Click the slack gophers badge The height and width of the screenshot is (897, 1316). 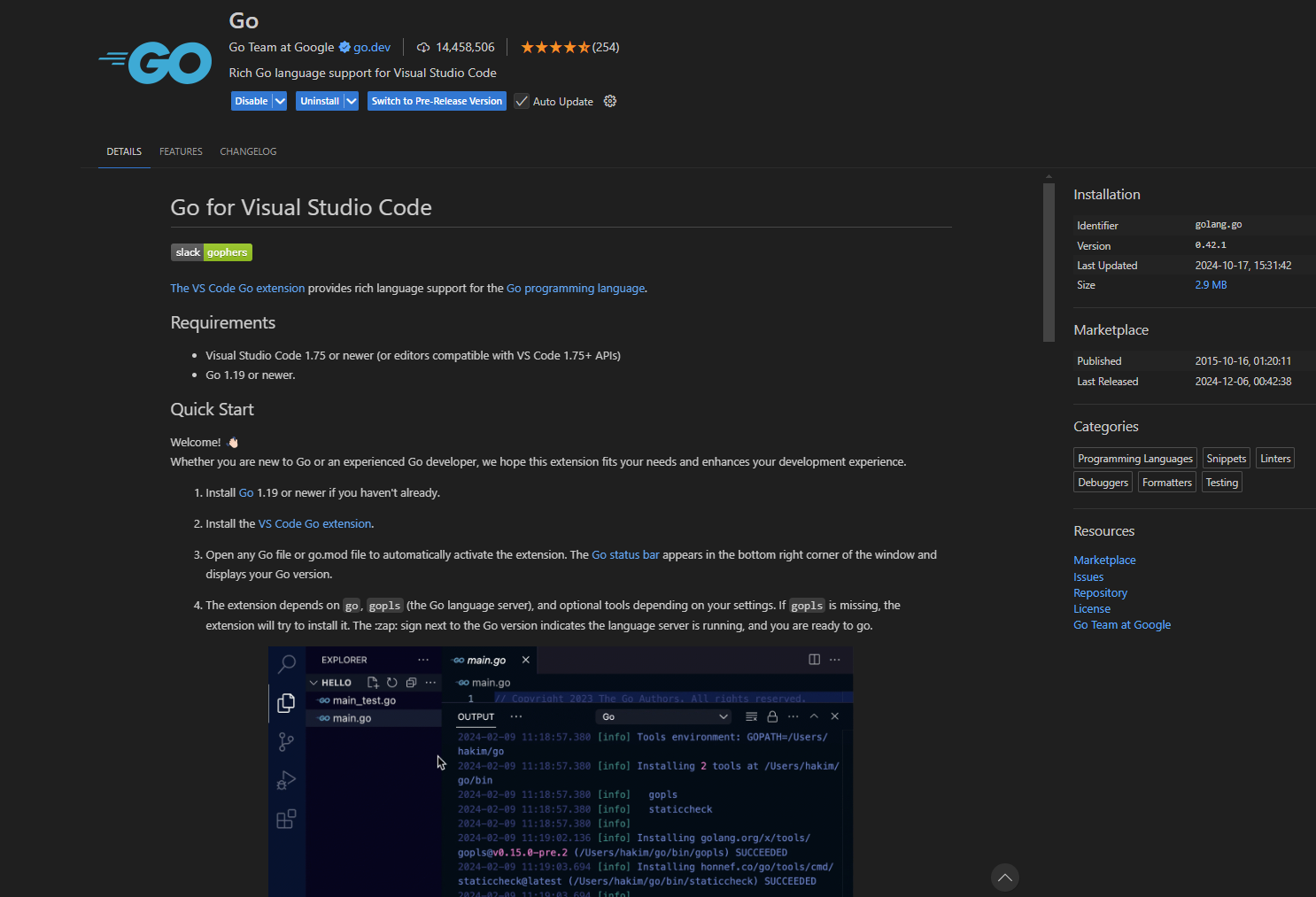[212, 252]
